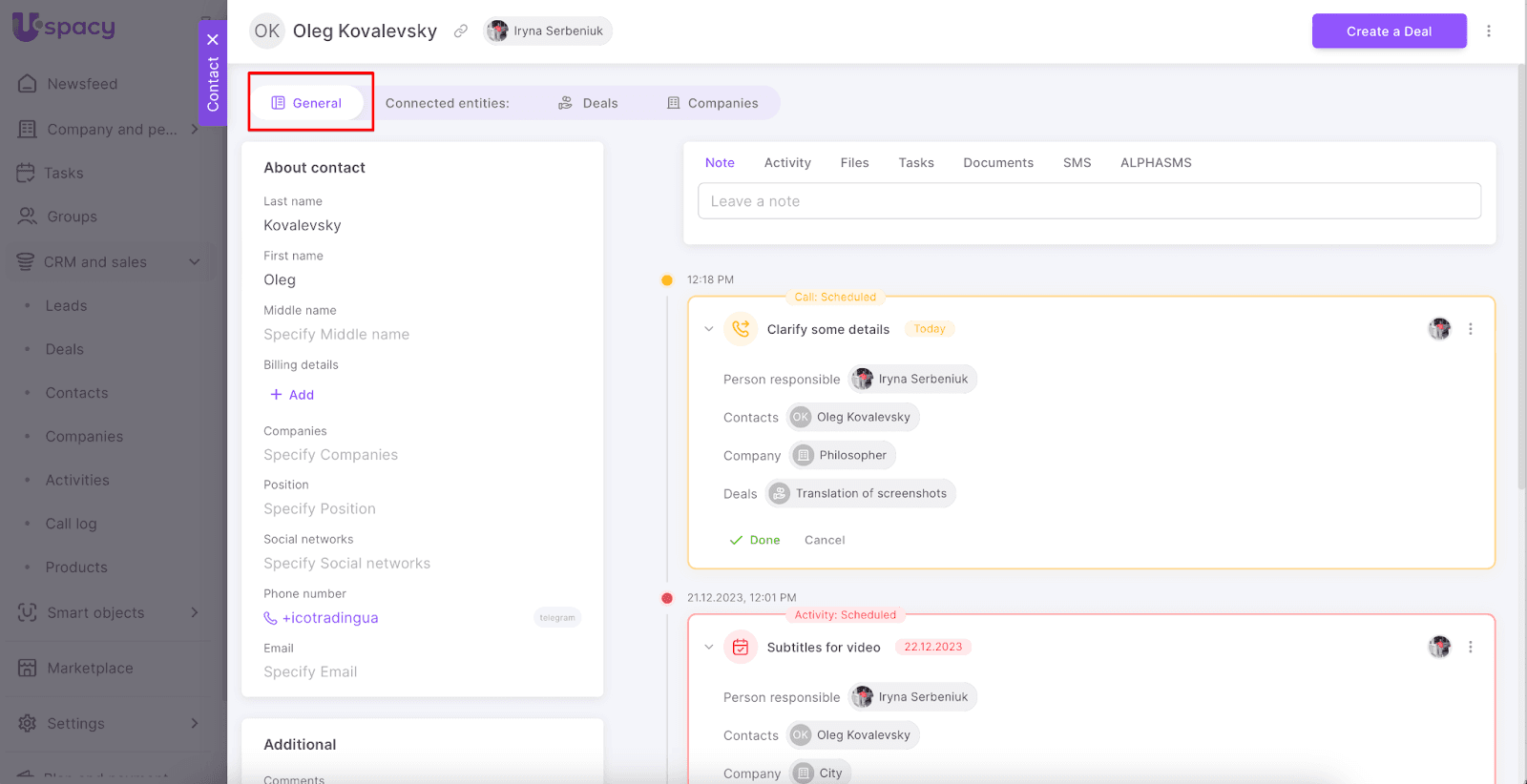This screenshot has height=784, width=1527.
Task: Close the Contact panel with X
Action: pos(213,40)
